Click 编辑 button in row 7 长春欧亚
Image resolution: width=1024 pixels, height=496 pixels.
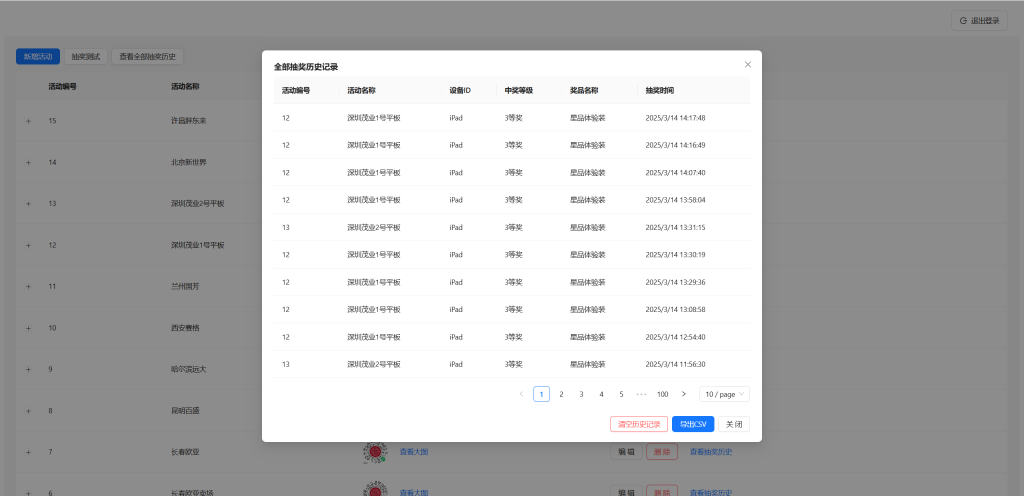tap(626, 452)
